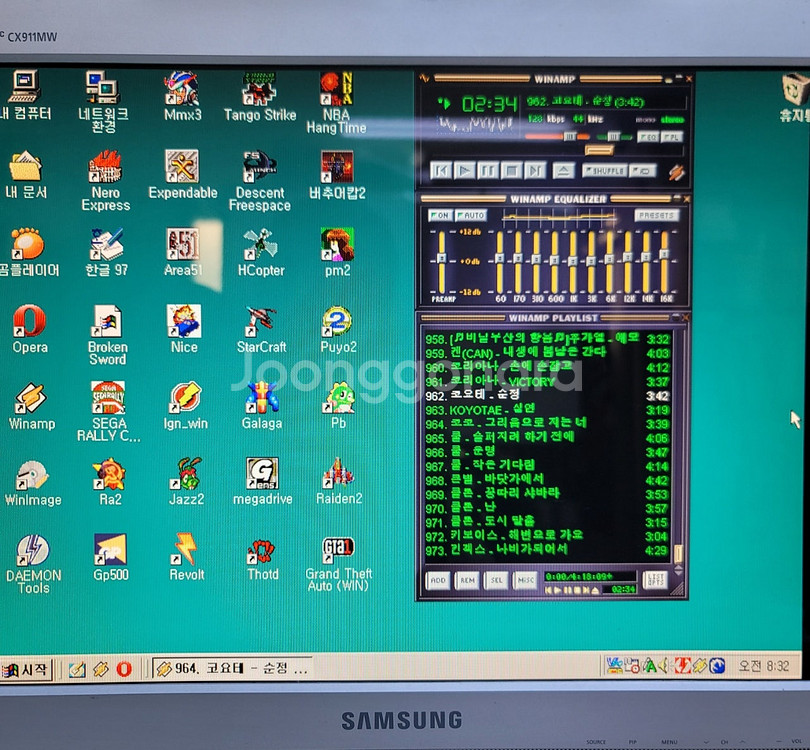Image resolution: width=810 pixels, height=750 pixels.
Task: Toggle the EQ window button
Action: 648,137
